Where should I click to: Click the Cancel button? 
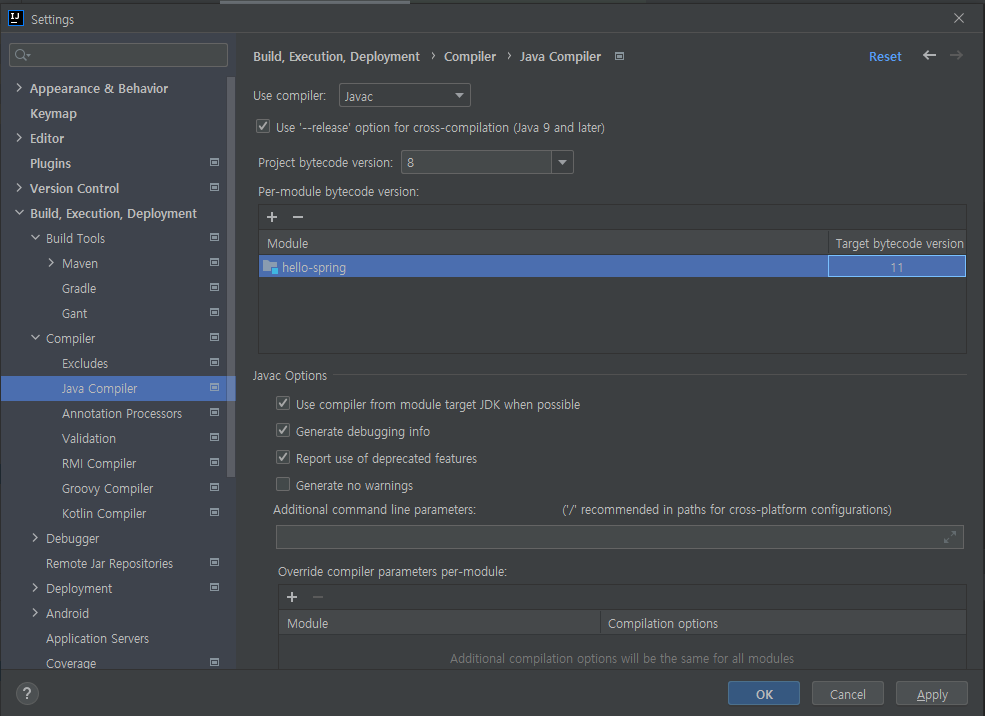coord(847,693)
